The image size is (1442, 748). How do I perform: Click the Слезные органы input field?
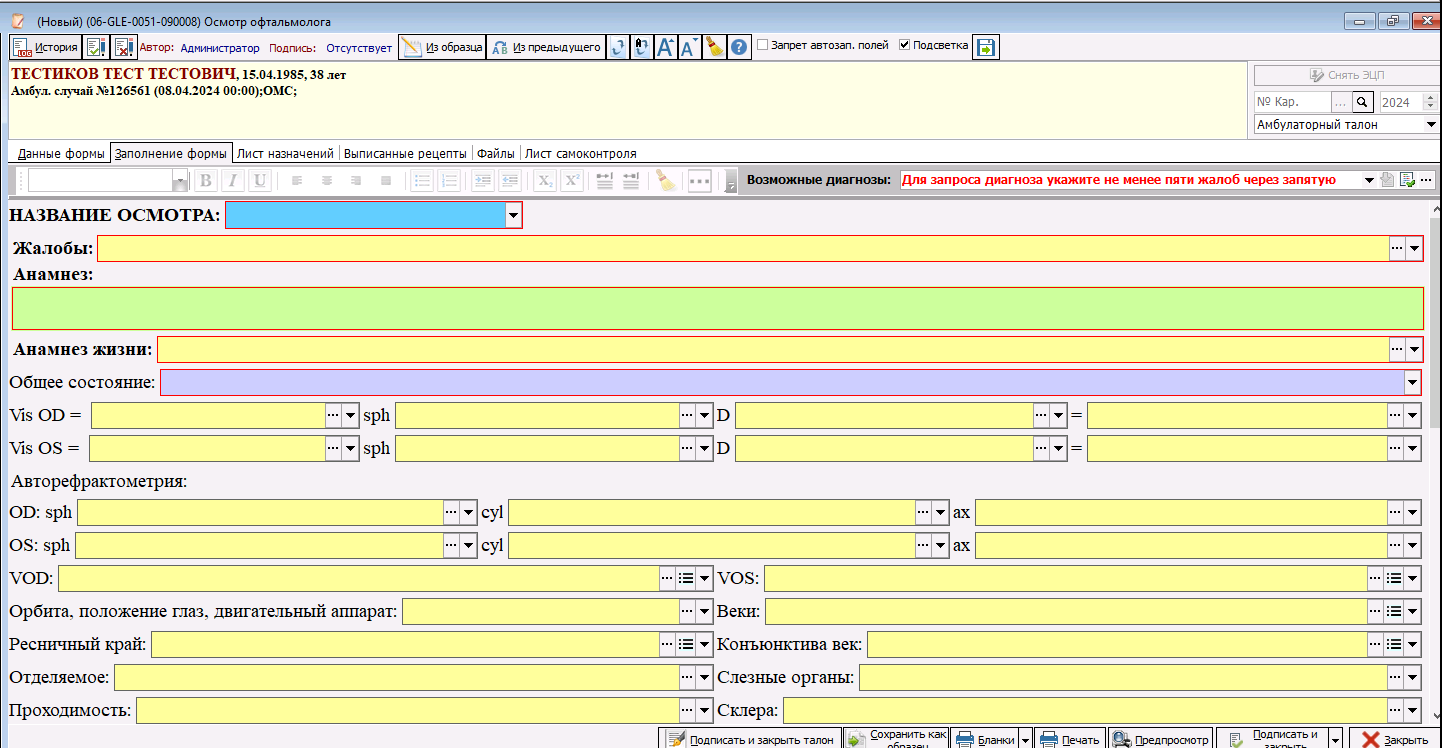(x=1123, y=678)
